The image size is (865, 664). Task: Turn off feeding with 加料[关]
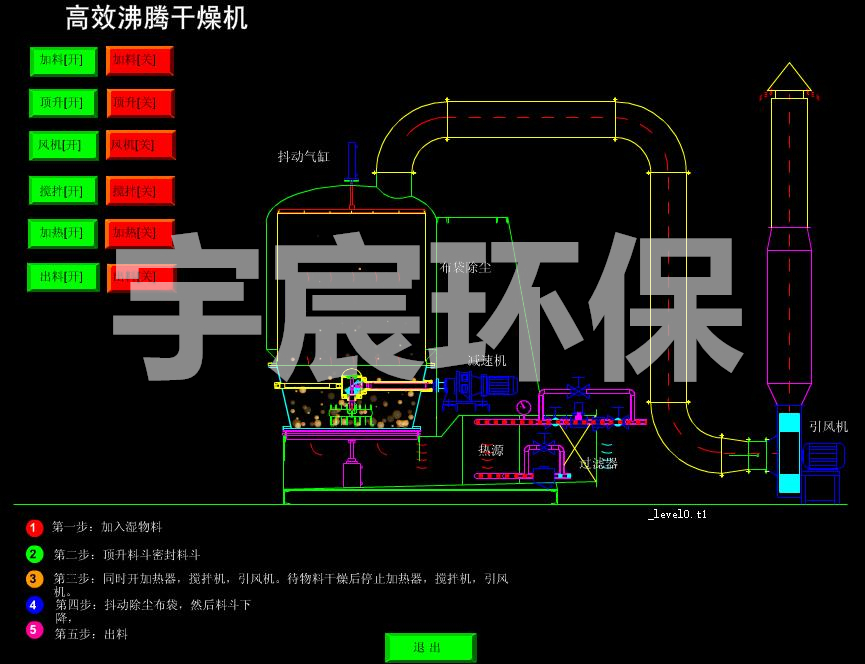point(140,61)
